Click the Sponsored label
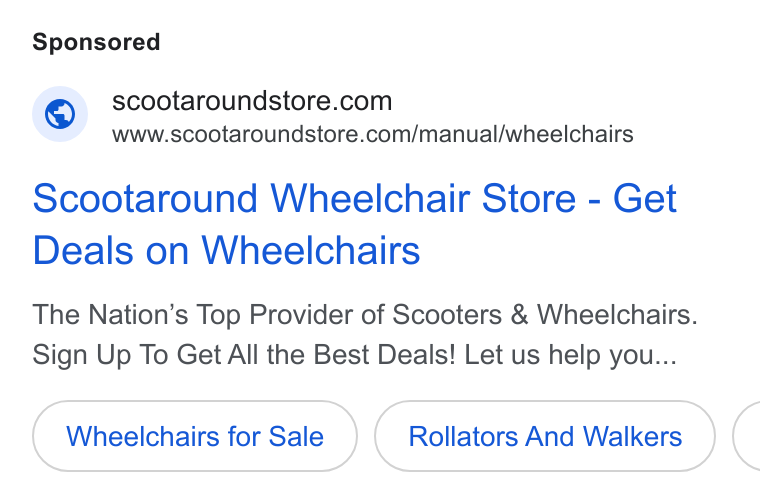 (96, 42)
